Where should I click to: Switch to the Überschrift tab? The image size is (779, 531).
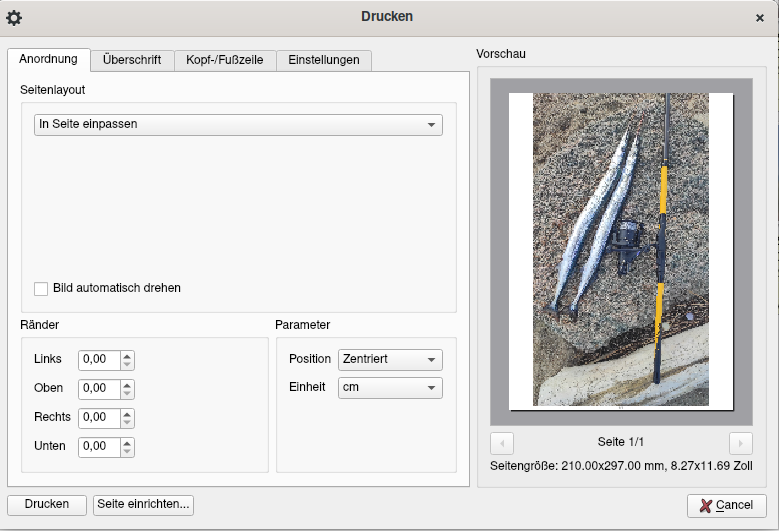tap(132, 60)
